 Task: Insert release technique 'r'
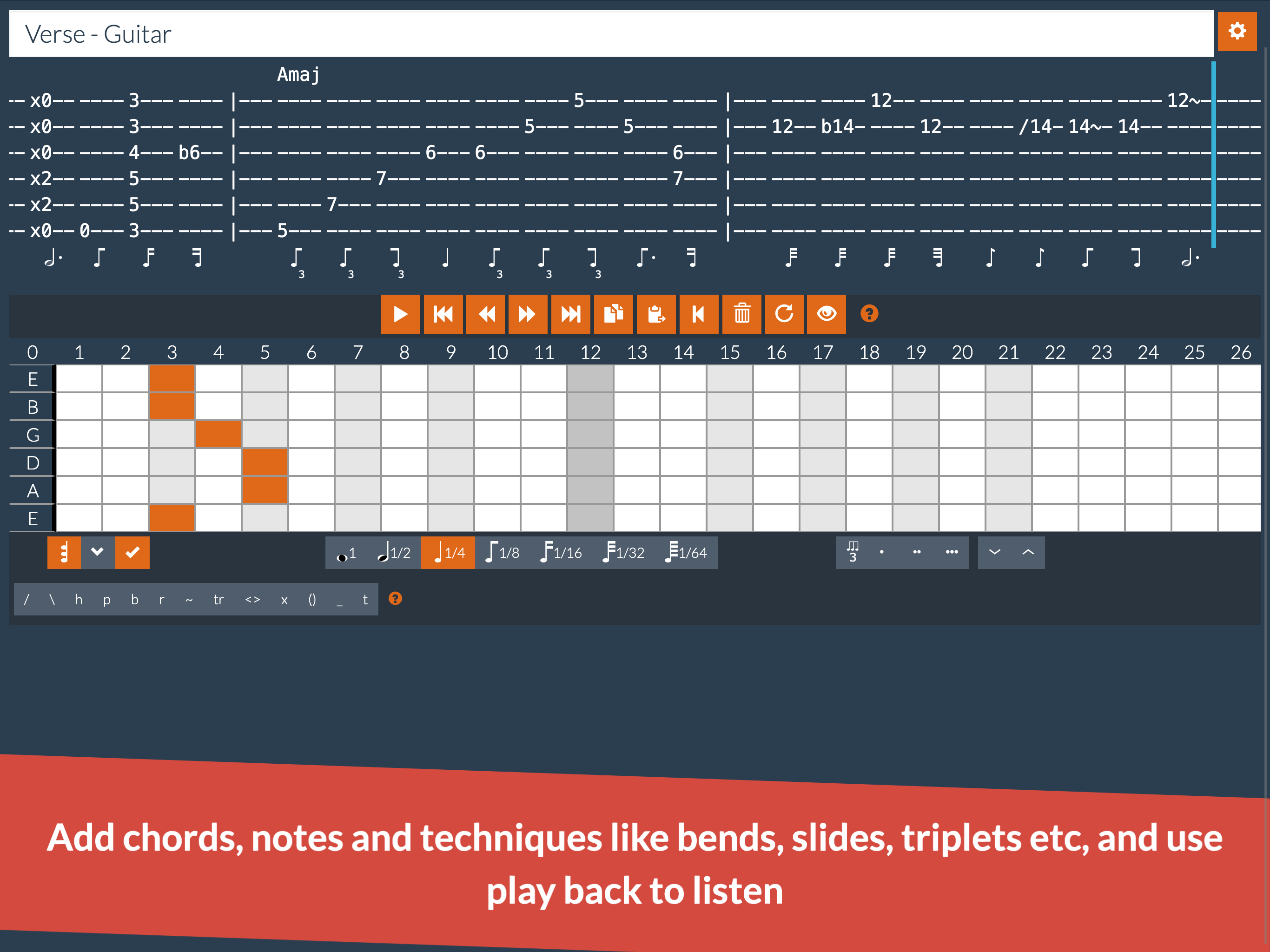161,600
